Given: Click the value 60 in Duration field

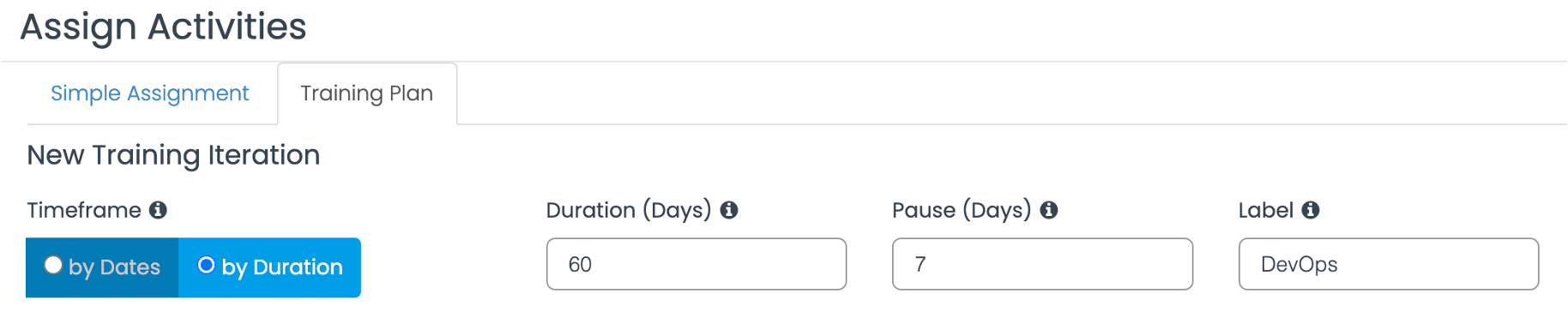Looking at the screenshot, I should (580, 265).
